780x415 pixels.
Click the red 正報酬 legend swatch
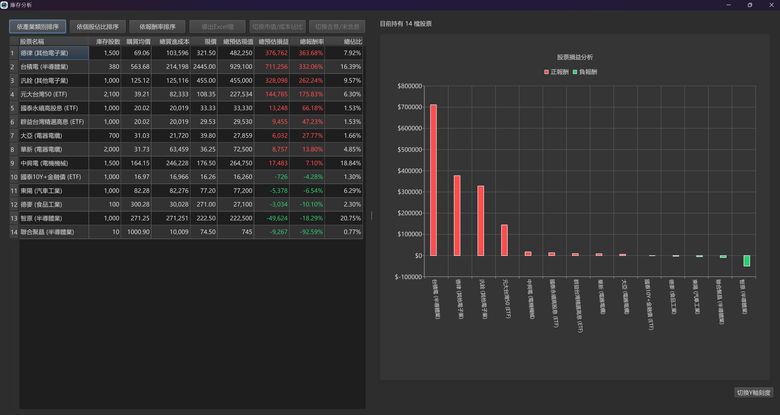546,72
